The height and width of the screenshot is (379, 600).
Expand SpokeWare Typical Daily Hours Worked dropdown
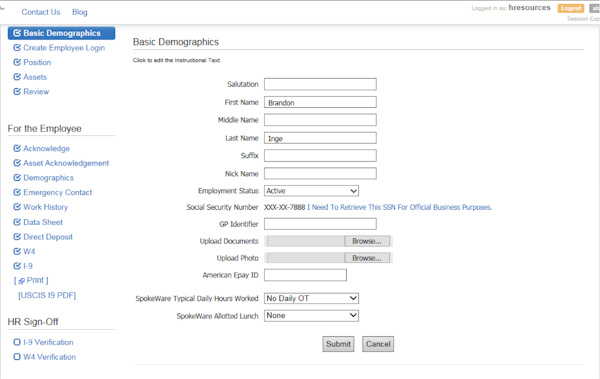(x=311, y=298)
